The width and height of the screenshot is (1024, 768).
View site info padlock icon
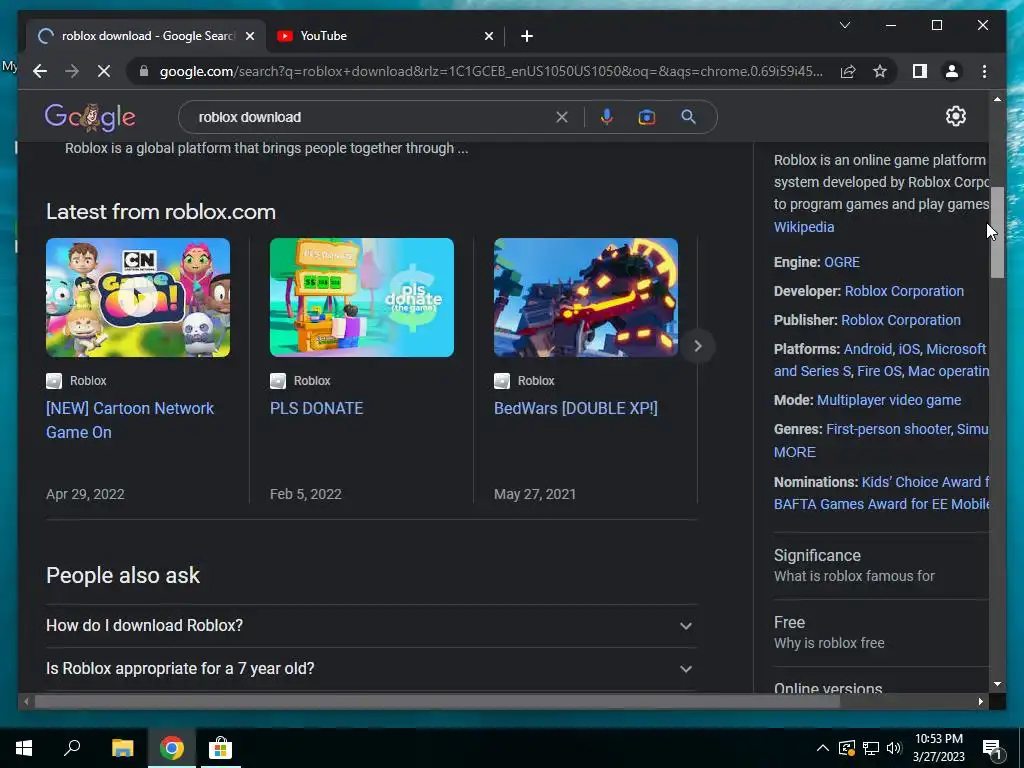144,71
